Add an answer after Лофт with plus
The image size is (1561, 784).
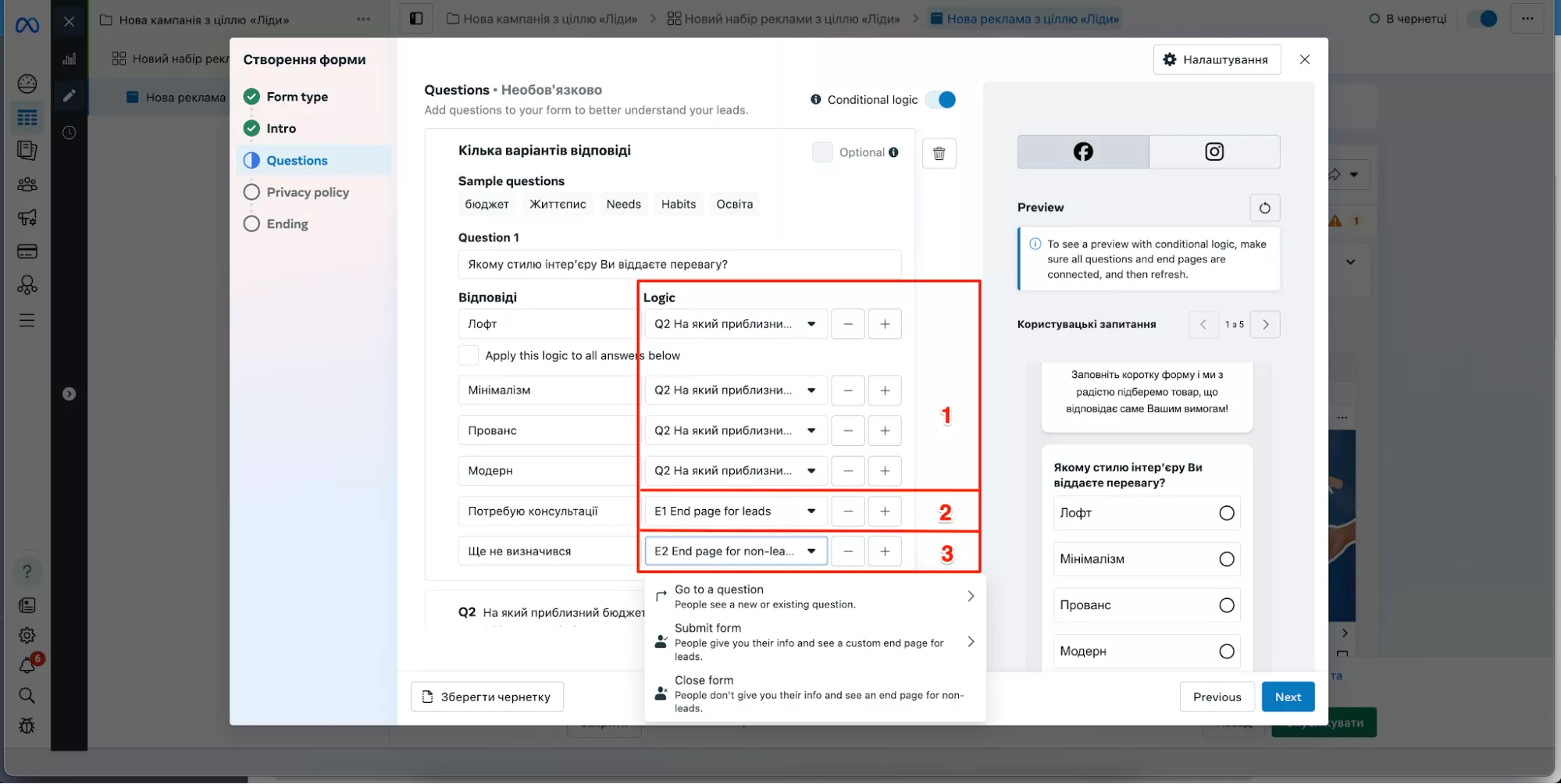coord(884,324)
